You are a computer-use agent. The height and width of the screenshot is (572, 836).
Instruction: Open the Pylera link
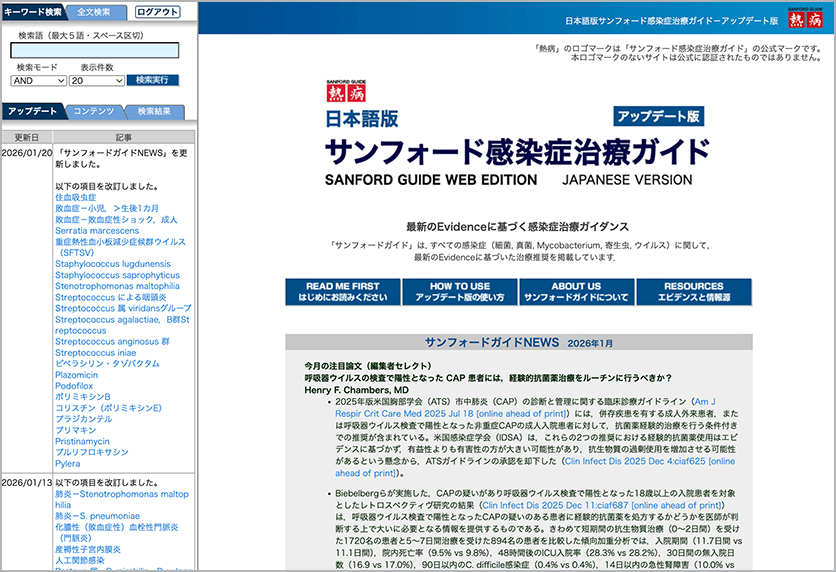coord(68,464)
